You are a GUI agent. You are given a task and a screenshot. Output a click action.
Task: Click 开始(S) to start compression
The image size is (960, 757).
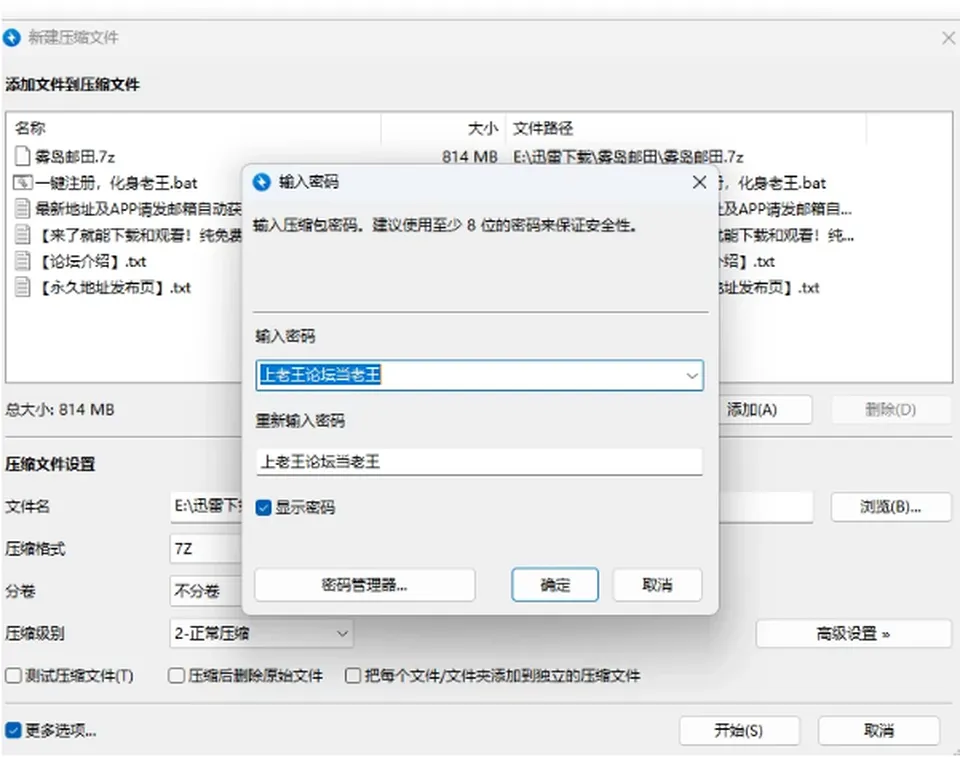point(738,731)
